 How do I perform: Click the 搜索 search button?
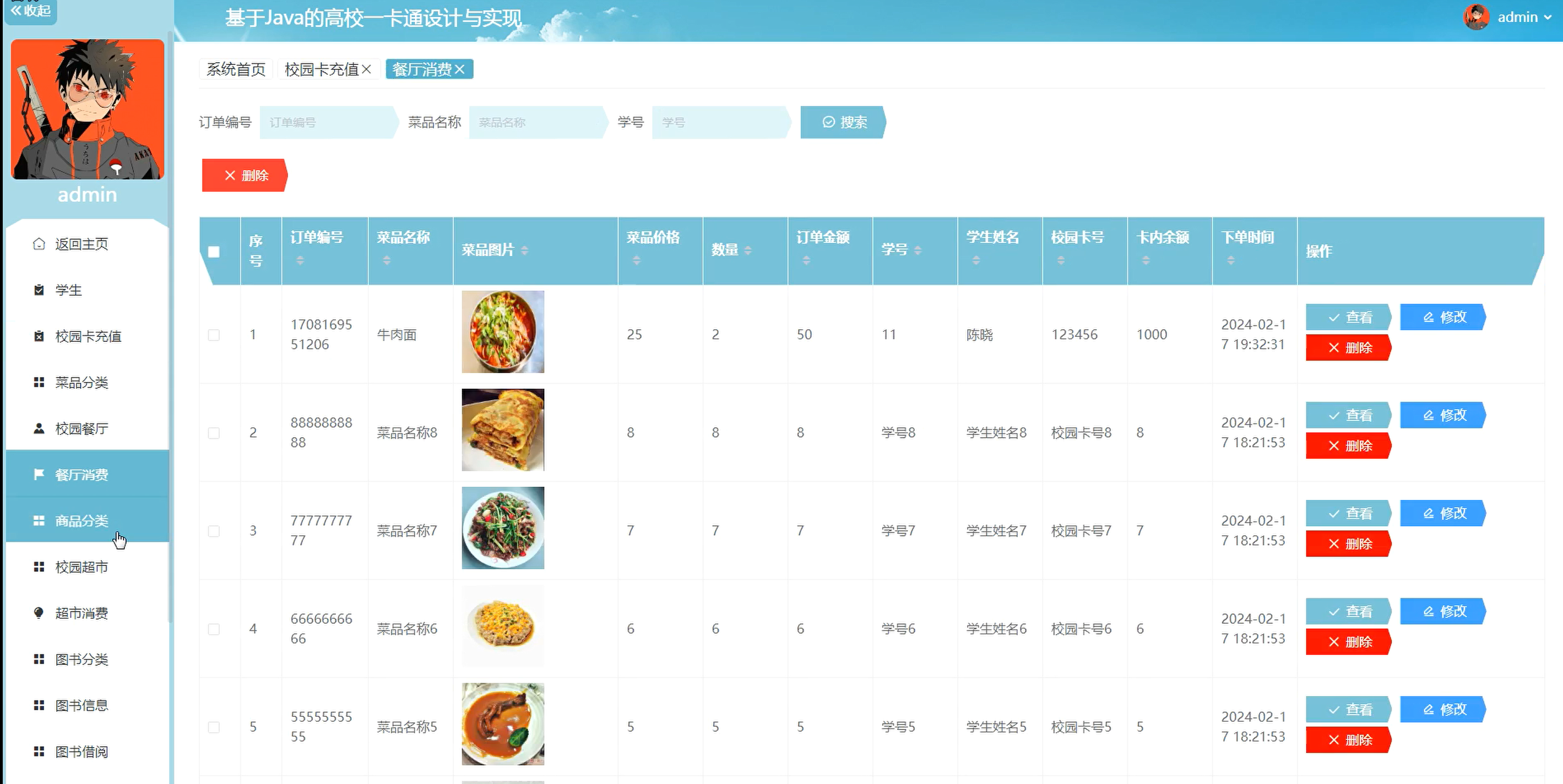pyautogui.click(x=843, y=122)
